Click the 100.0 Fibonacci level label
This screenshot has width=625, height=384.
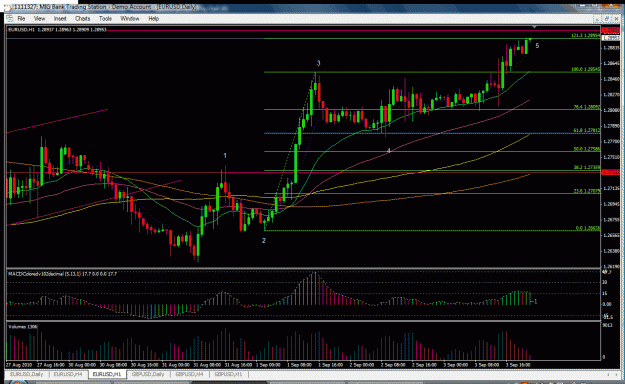(586, 69)
